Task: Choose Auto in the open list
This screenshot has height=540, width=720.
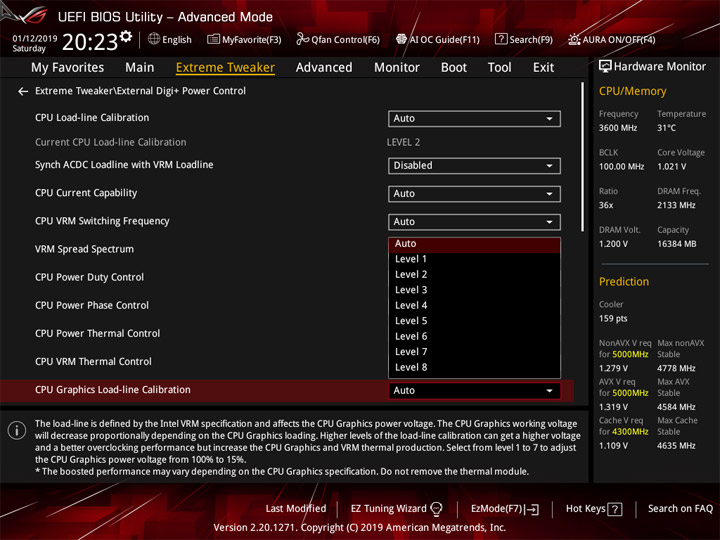Action: [x=474, y=244]
